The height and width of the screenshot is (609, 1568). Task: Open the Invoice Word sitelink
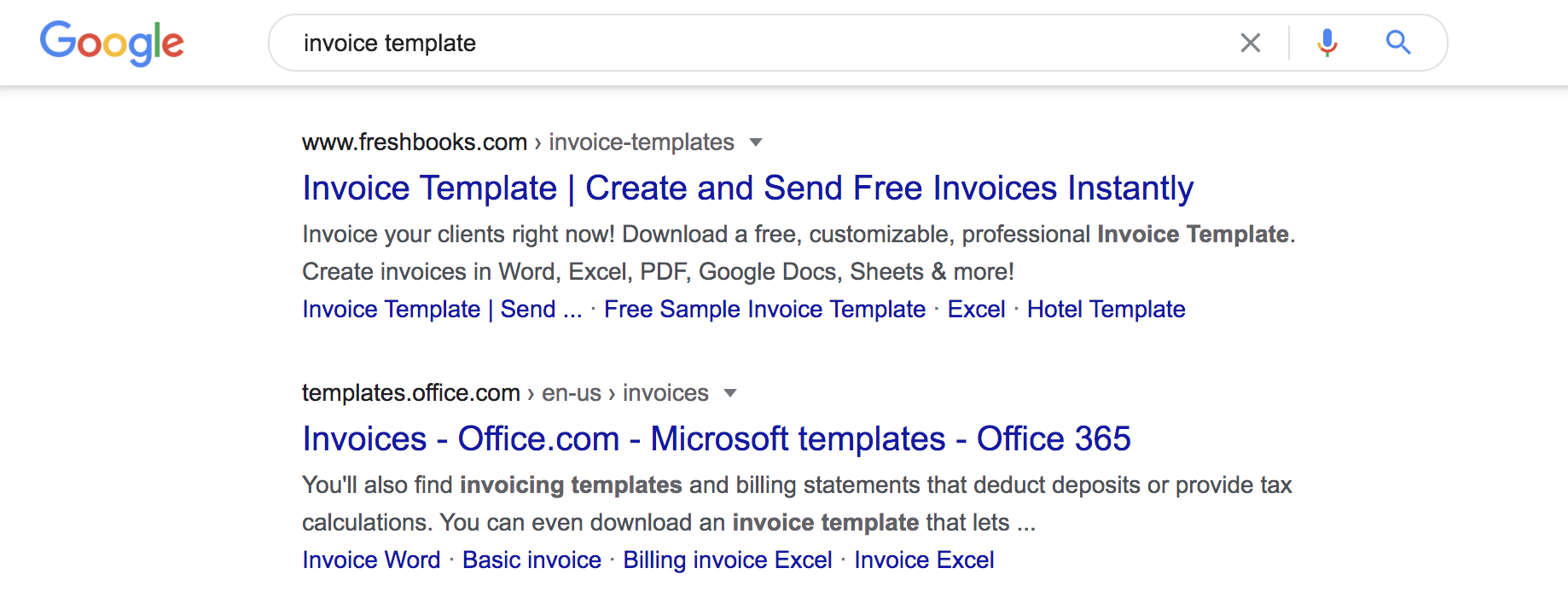(371, 560)
